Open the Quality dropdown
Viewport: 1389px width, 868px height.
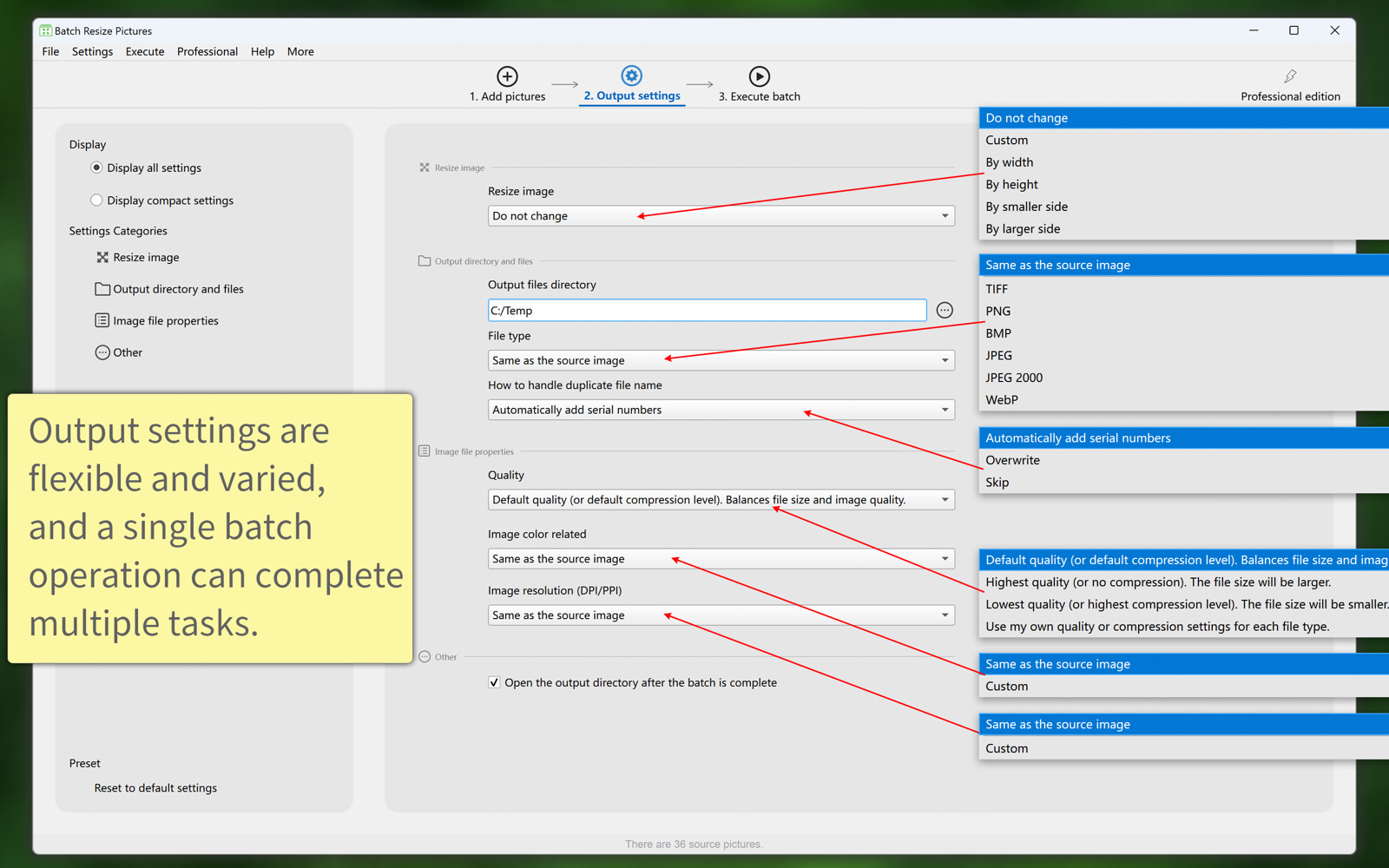coord(721,500)
